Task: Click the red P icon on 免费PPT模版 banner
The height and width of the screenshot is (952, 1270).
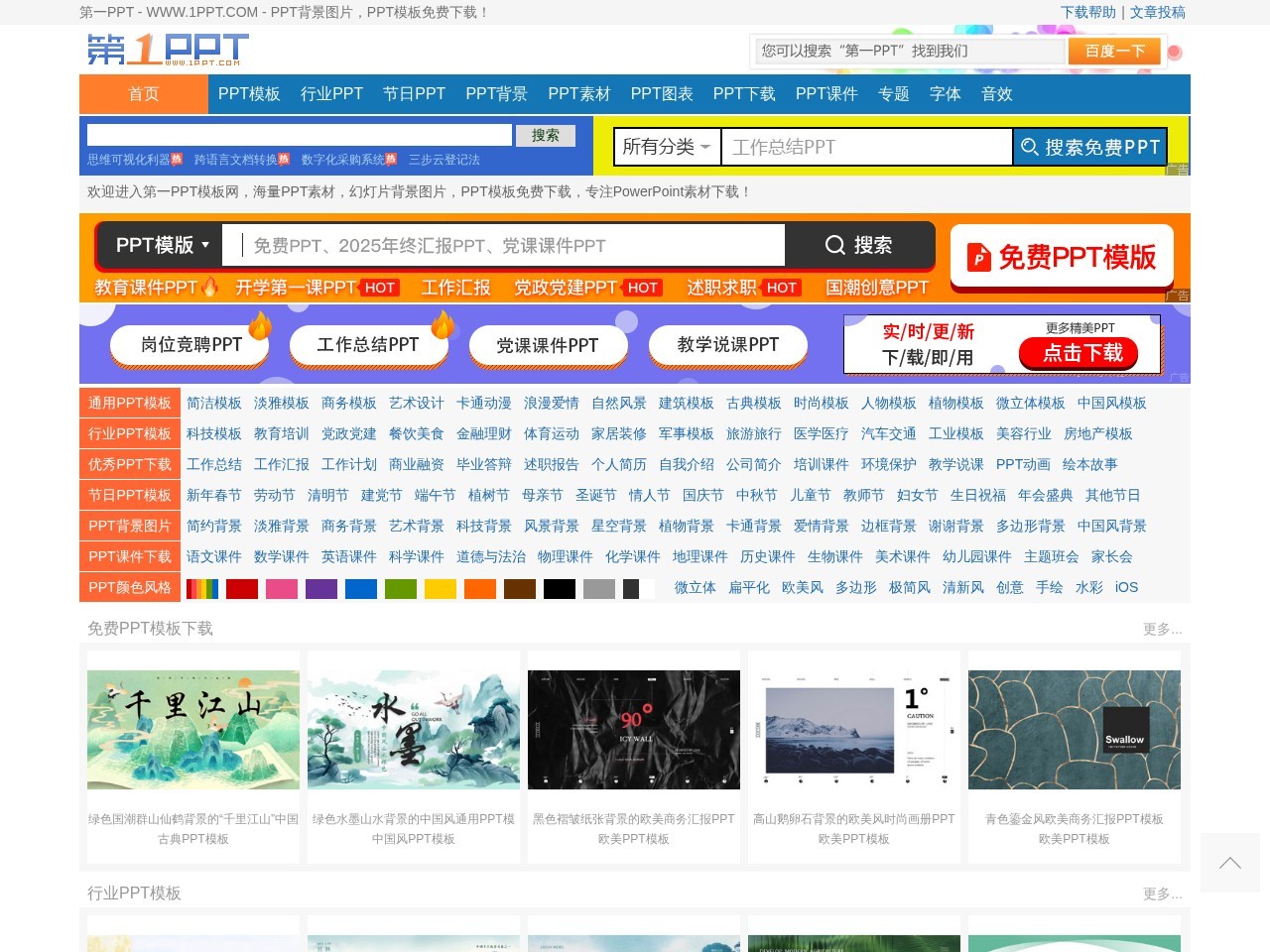Action: click(x=978, y=257)
